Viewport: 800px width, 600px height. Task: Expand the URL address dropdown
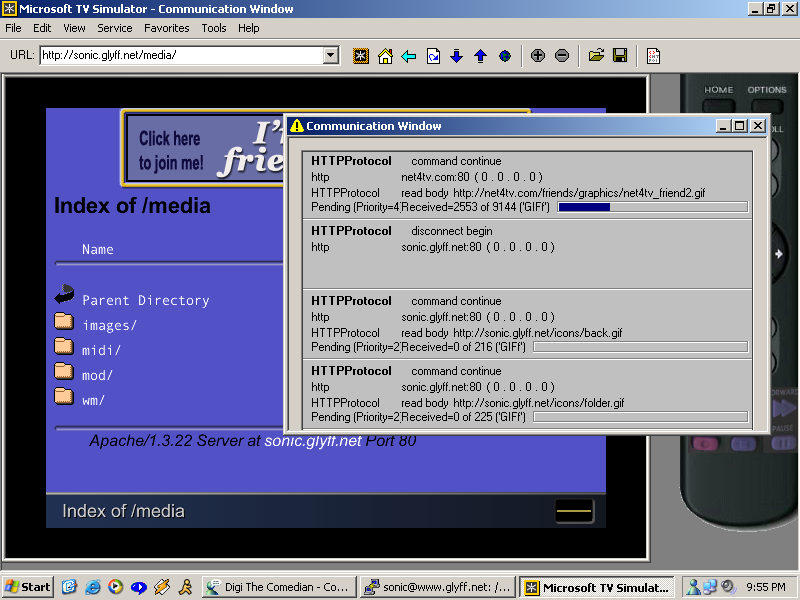click(x=331, y=56)
